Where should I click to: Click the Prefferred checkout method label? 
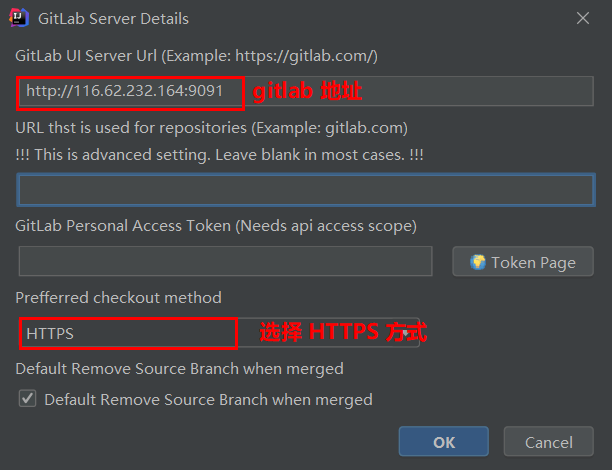pos(118,297)
